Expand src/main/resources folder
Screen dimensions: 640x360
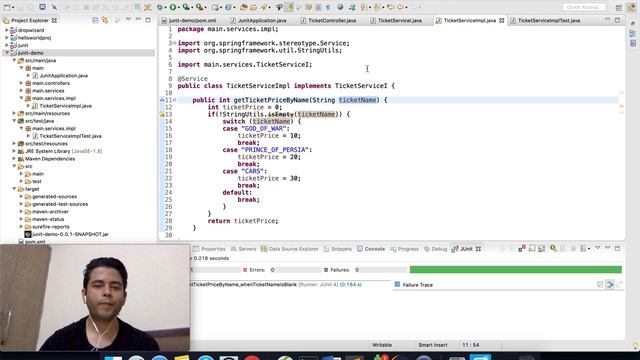[14, 113]
